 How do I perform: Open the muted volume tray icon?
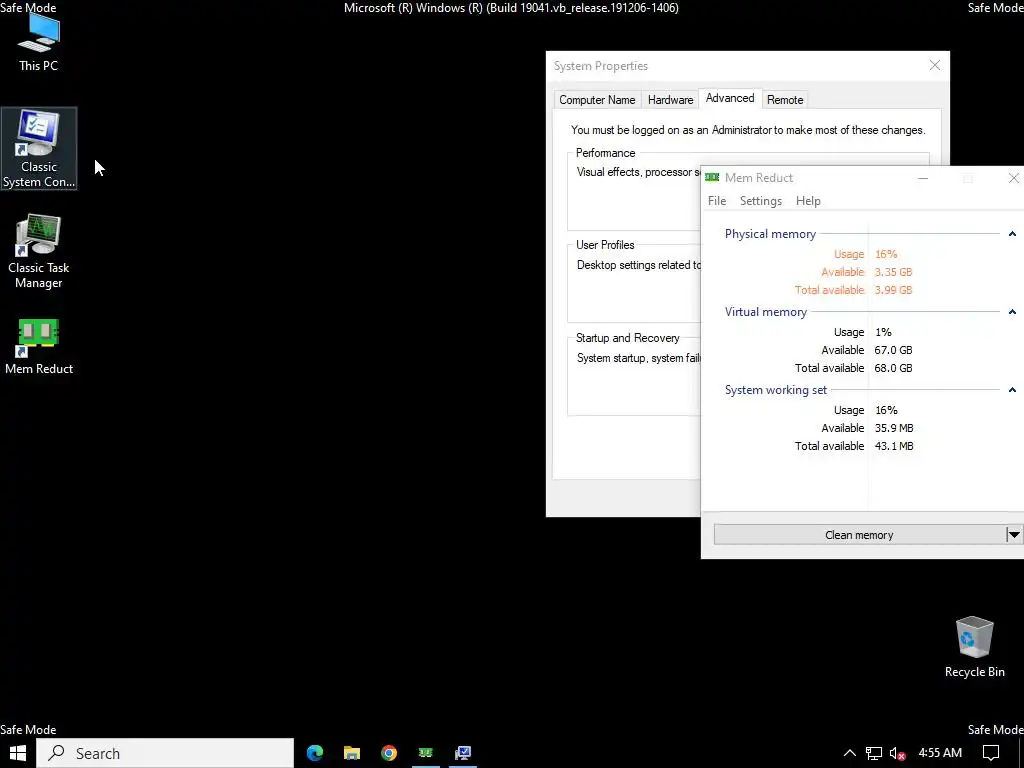(898, 753)
